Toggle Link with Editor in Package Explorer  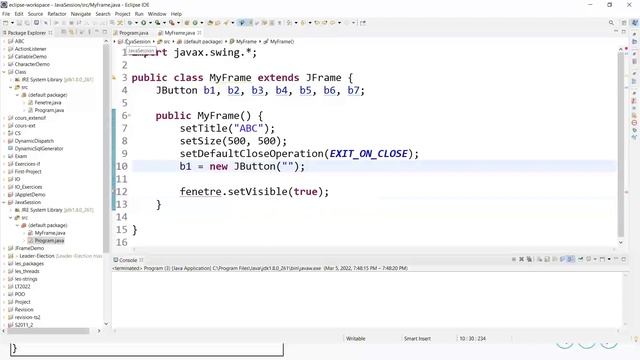71,32
